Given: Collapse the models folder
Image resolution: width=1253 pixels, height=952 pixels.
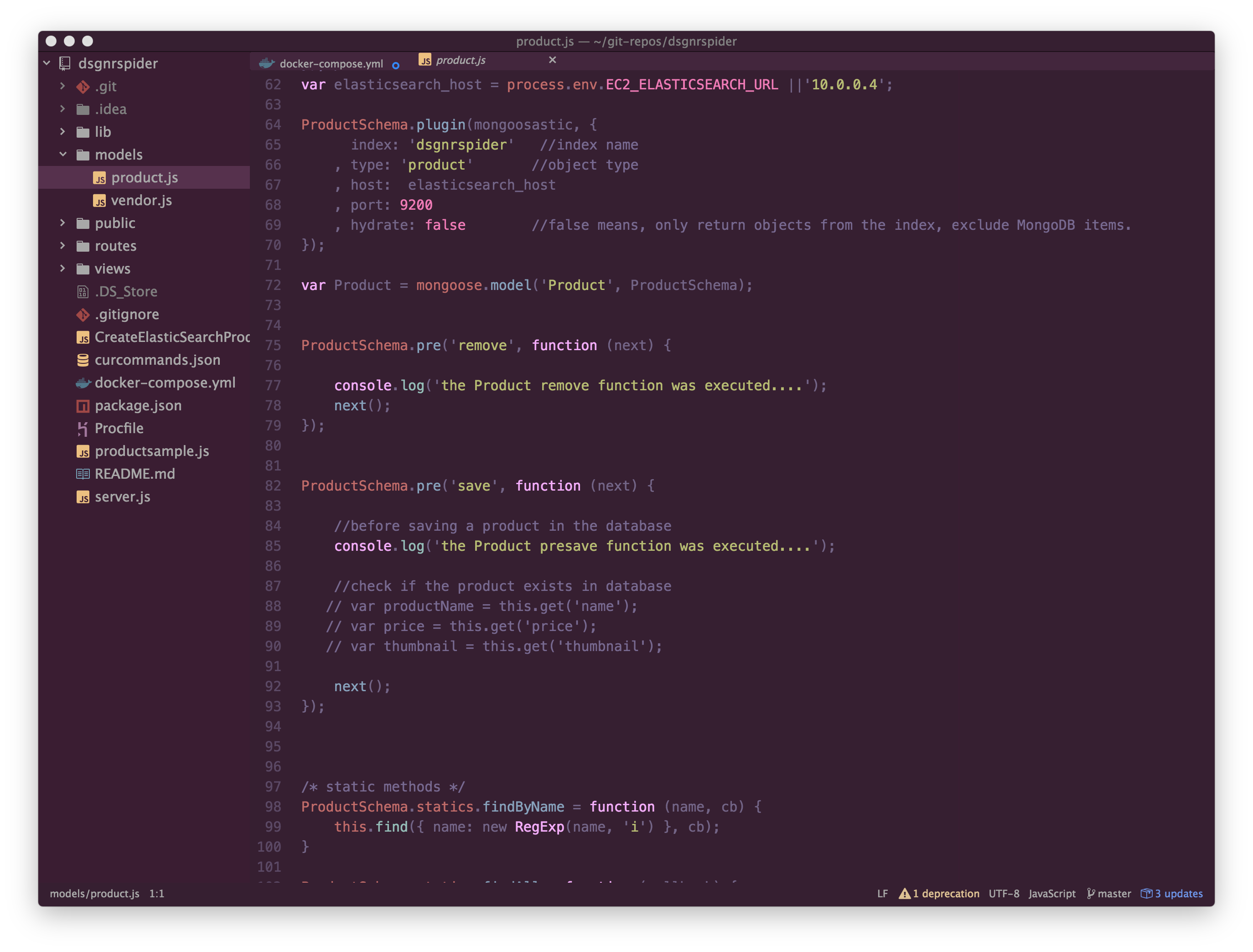Looking at the screenshot, I should pyautogui.click(x=63, y=154).
